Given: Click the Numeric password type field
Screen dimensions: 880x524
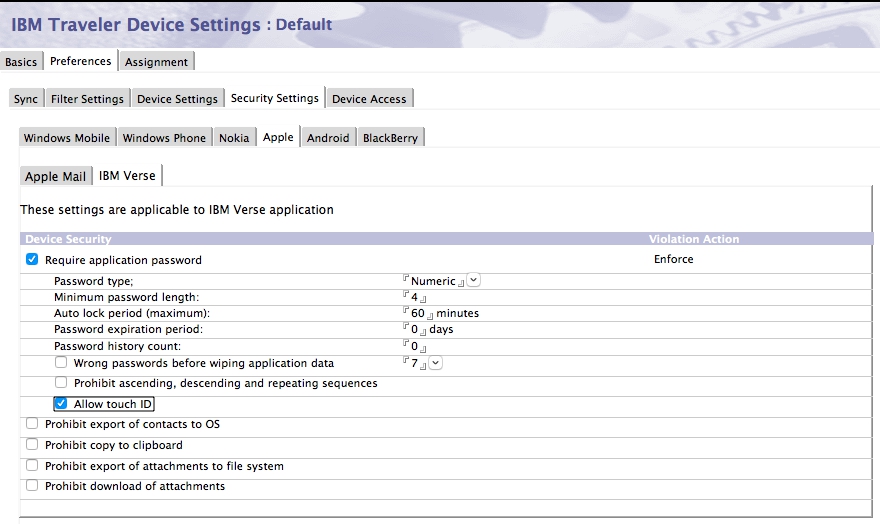Looking at the screenshot, I should pyautogui.click(x=433, y=281).
